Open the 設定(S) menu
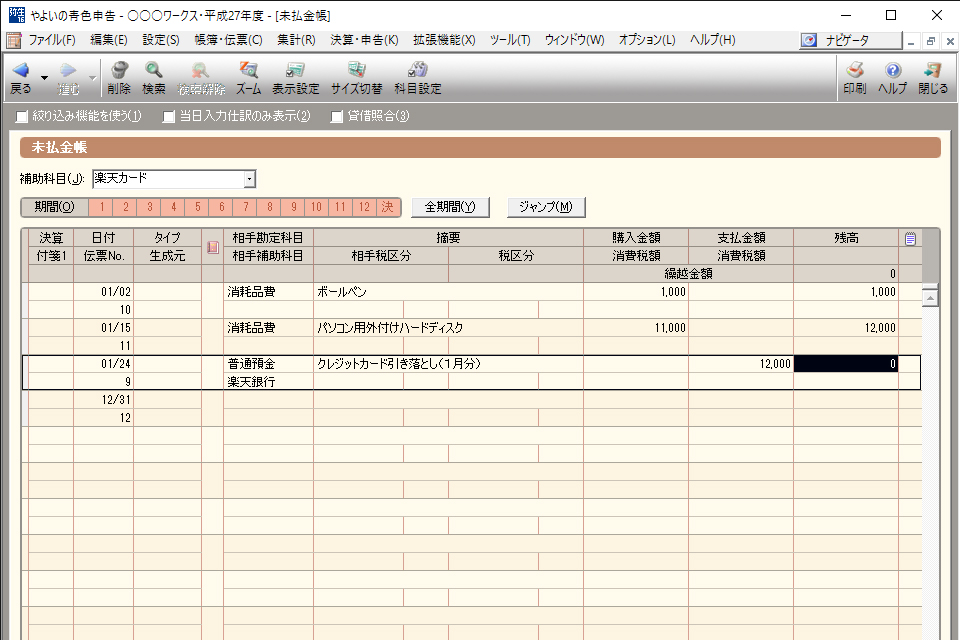This screenshot has height=640, width=960. click(161, 40)
